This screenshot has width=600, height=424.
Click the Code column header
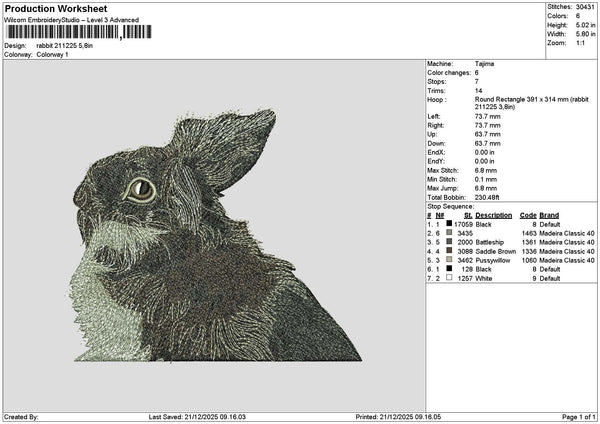coord(528,215)
